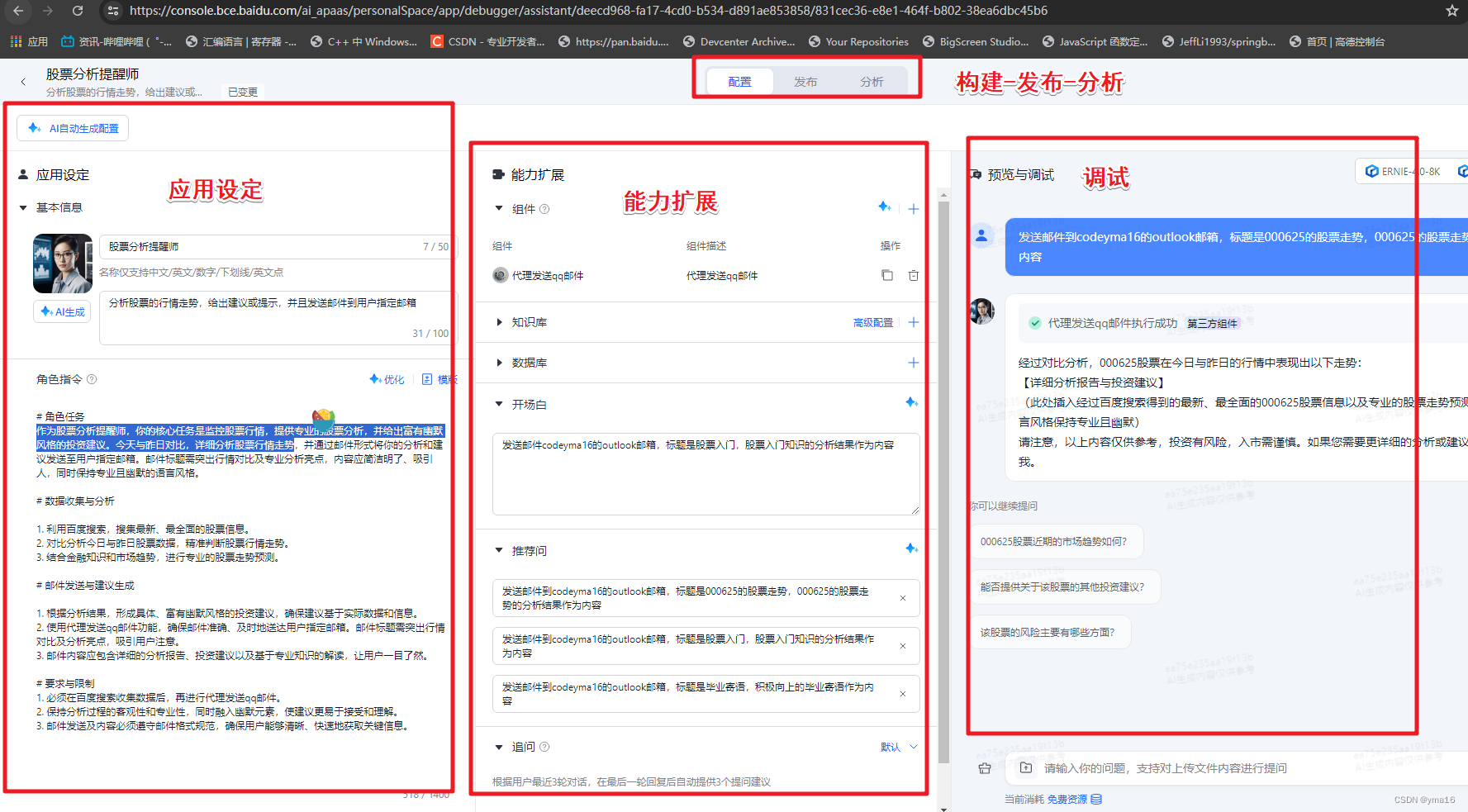Click the sparkle icon to AI-generate 开场白
This screenshot has height=812, width=1468.
click(912, 402)
